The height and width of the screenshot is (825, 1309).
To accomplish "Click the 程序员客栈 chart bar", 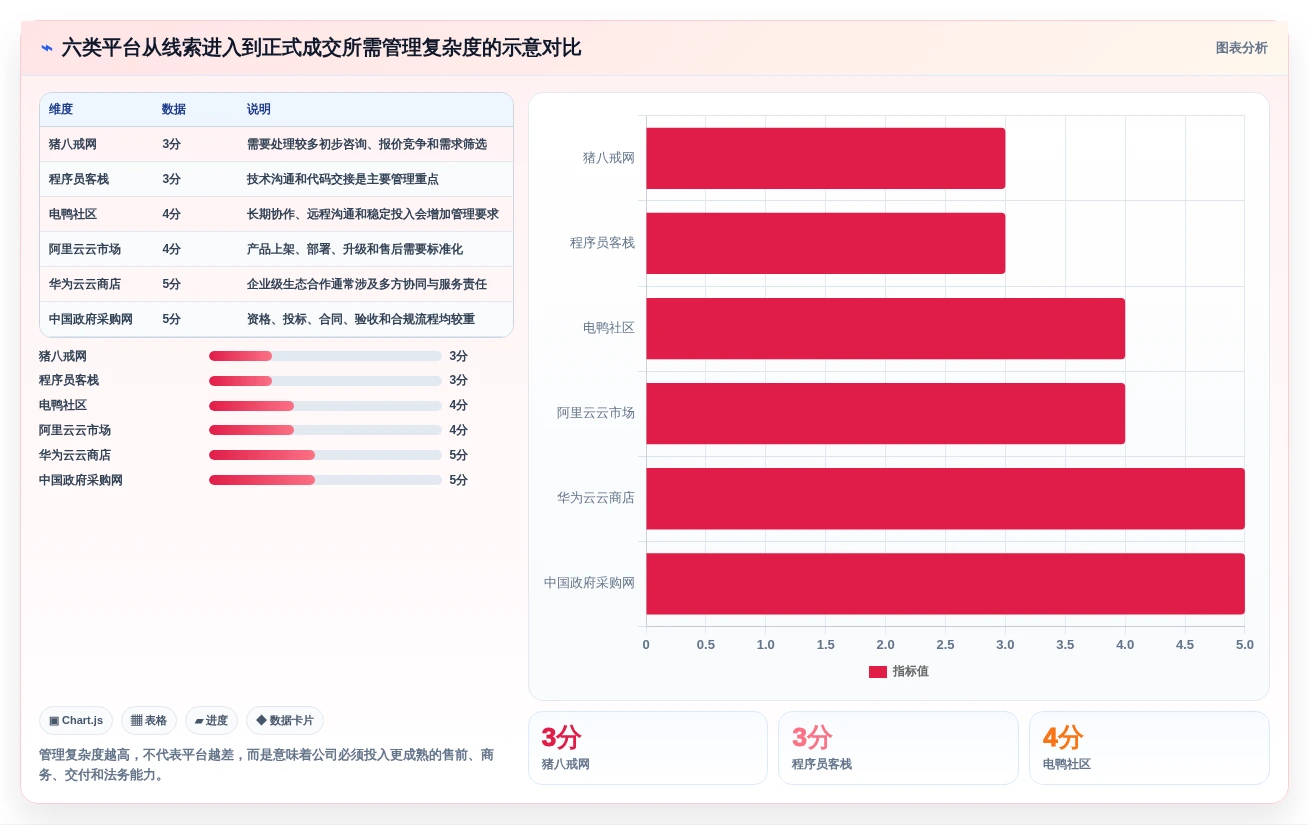I will pyautogui.click(x=825, y=243).
